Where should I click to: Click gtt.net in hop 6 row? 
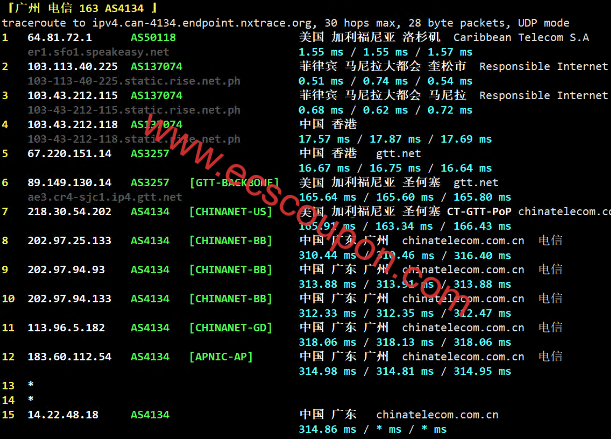[x=476, y=183]
